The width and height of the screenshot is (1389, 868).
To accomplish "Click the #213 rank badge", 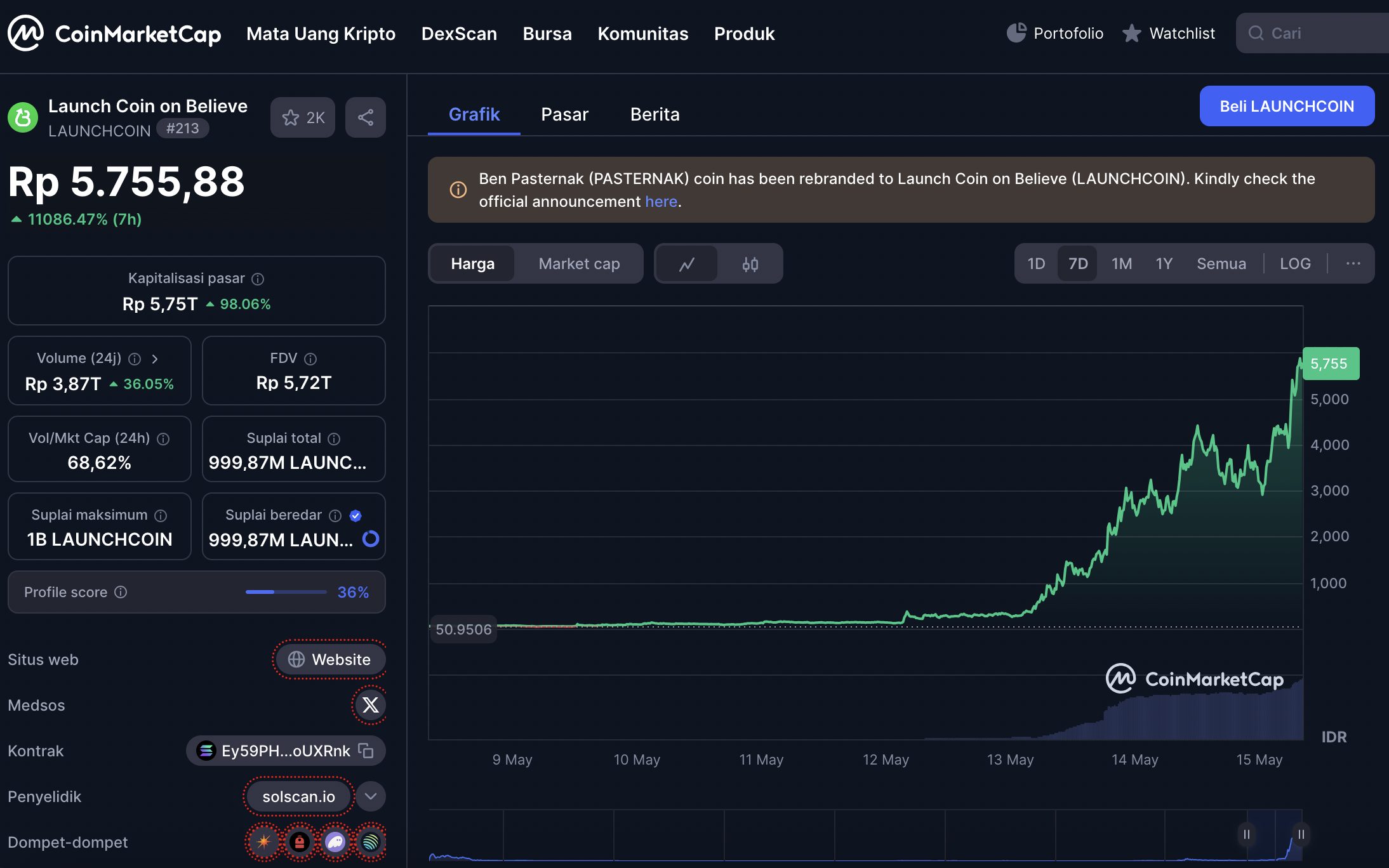I will [182, 129].
